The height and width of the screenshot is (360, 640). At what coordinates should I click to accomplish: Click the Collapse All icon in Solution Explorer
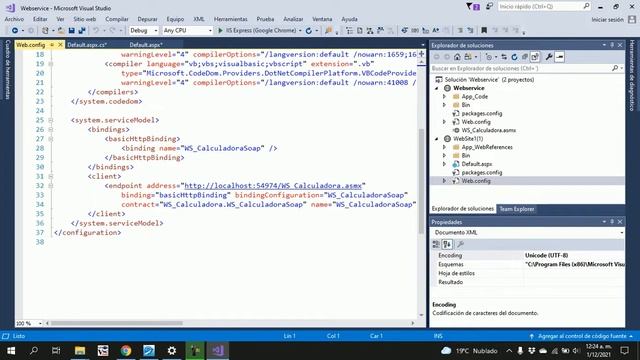[x=525, y=57]
